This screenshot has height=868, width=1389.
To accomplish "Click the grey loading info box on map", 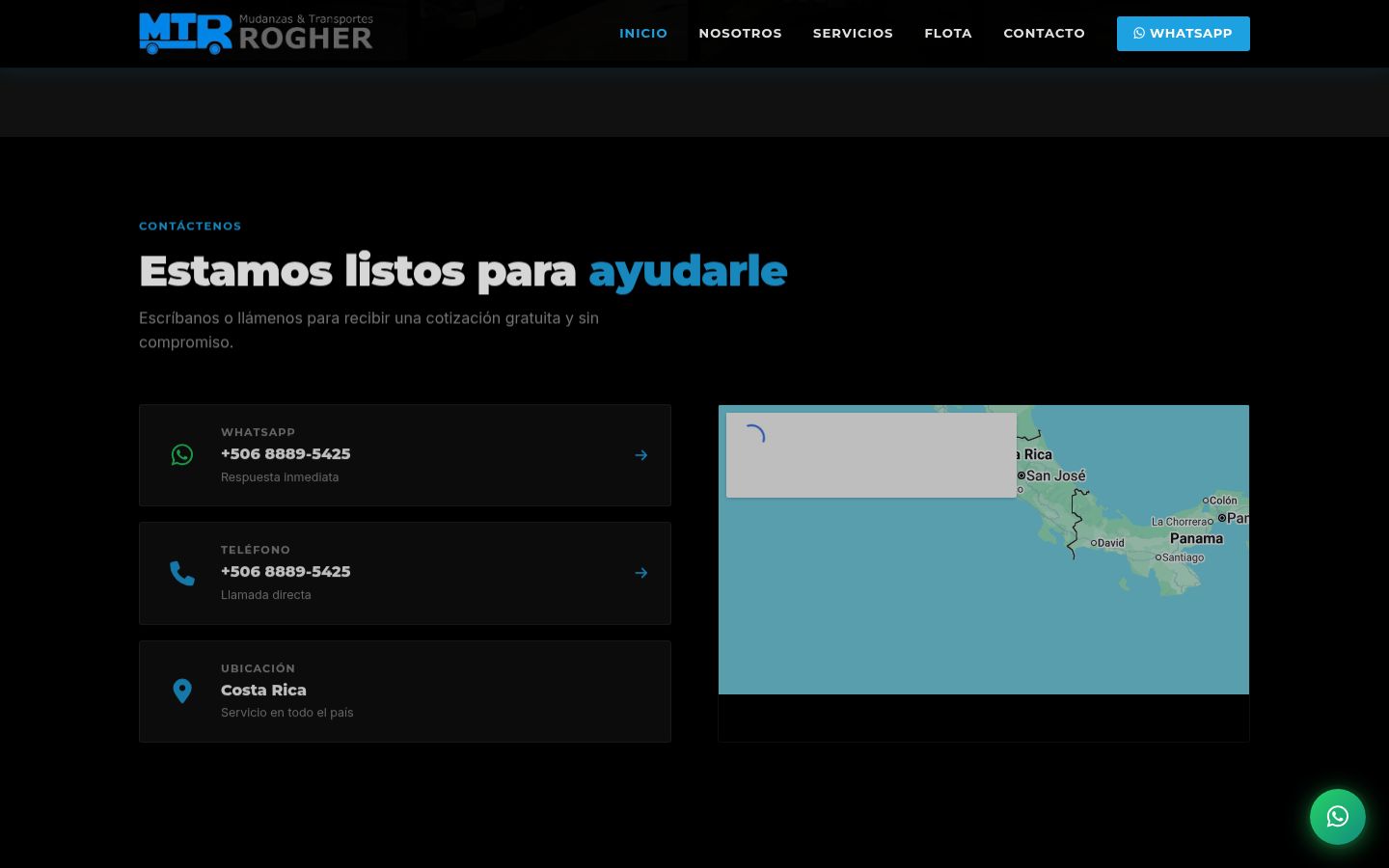I will 871,455.
